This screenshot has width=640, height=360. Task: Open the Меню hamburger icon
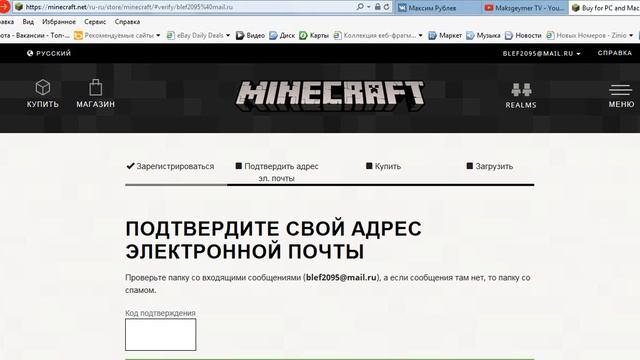pyautogui.click(x=621, y=90)
